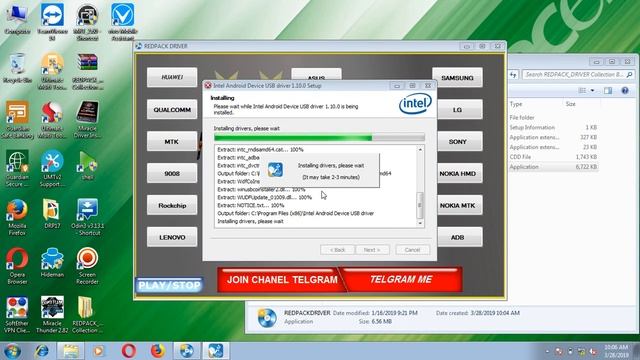Select the LENOVO driver button
The width and height of the screenshot is (640, 360).
[x=172, y=237]
